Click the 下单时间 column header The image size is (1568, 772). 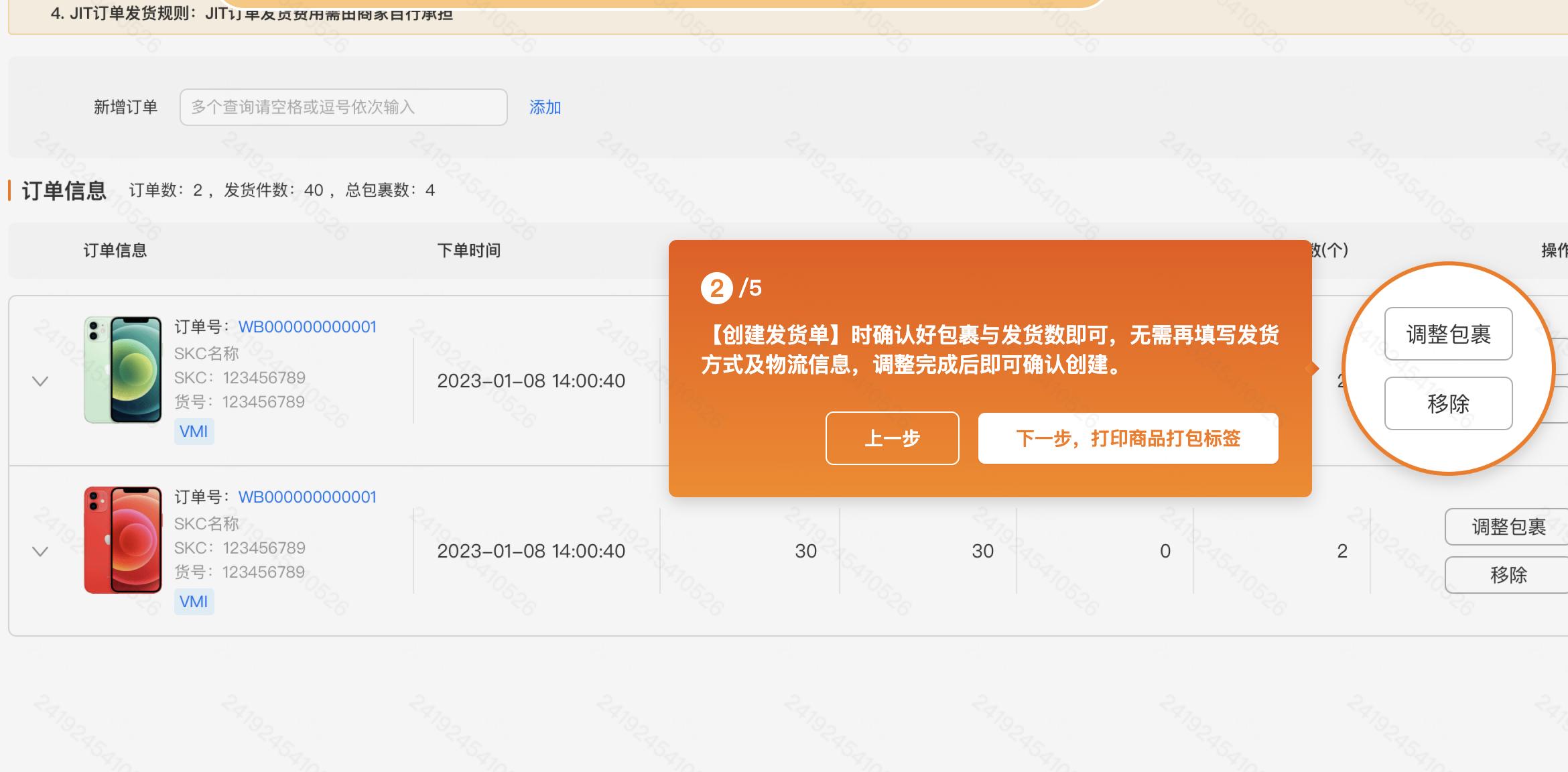click(469, 250)
